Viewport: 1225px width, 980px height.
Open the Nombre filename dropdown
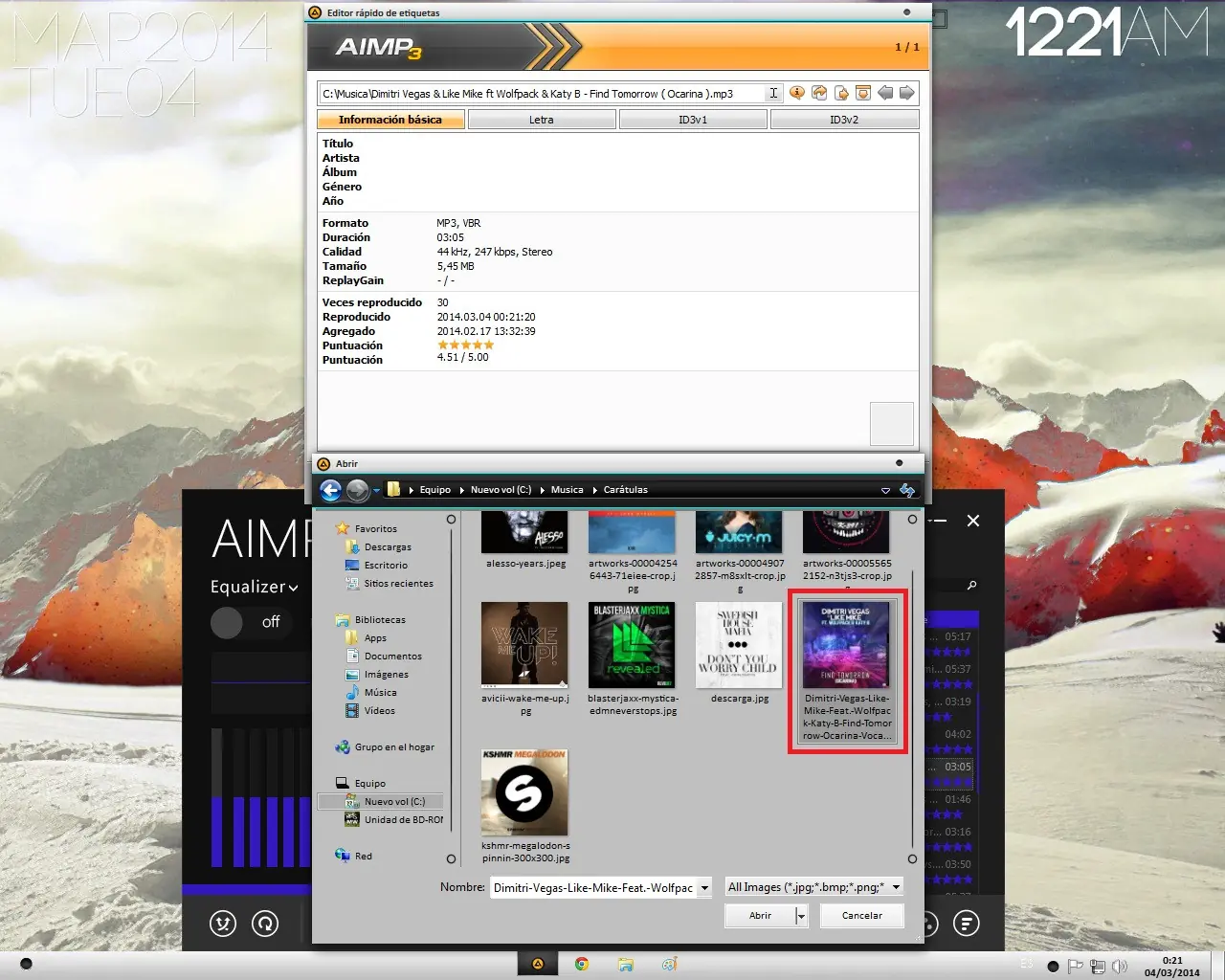click(x=704, y=887)
